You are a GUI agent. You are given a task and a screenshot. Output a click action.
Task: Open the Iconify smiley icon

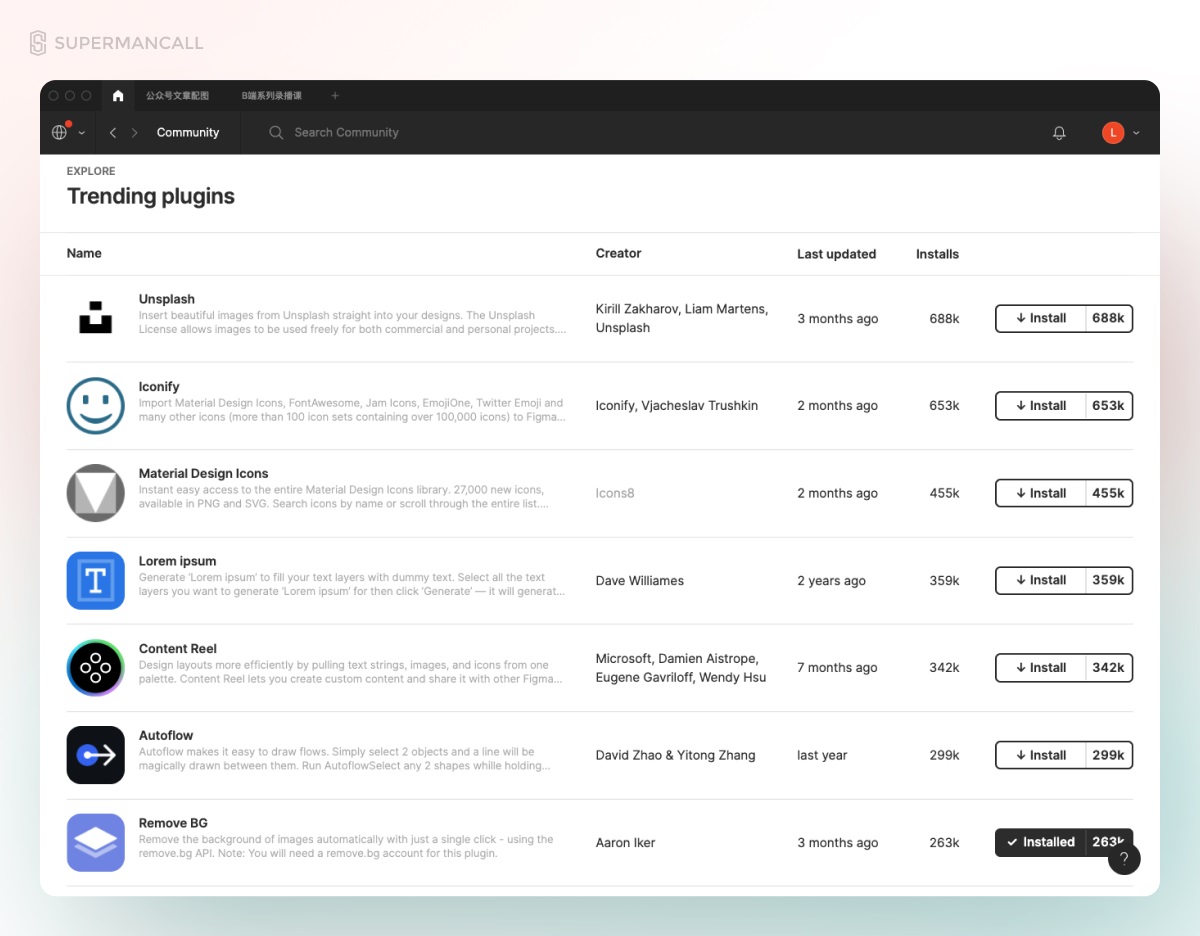coord(96,405)
